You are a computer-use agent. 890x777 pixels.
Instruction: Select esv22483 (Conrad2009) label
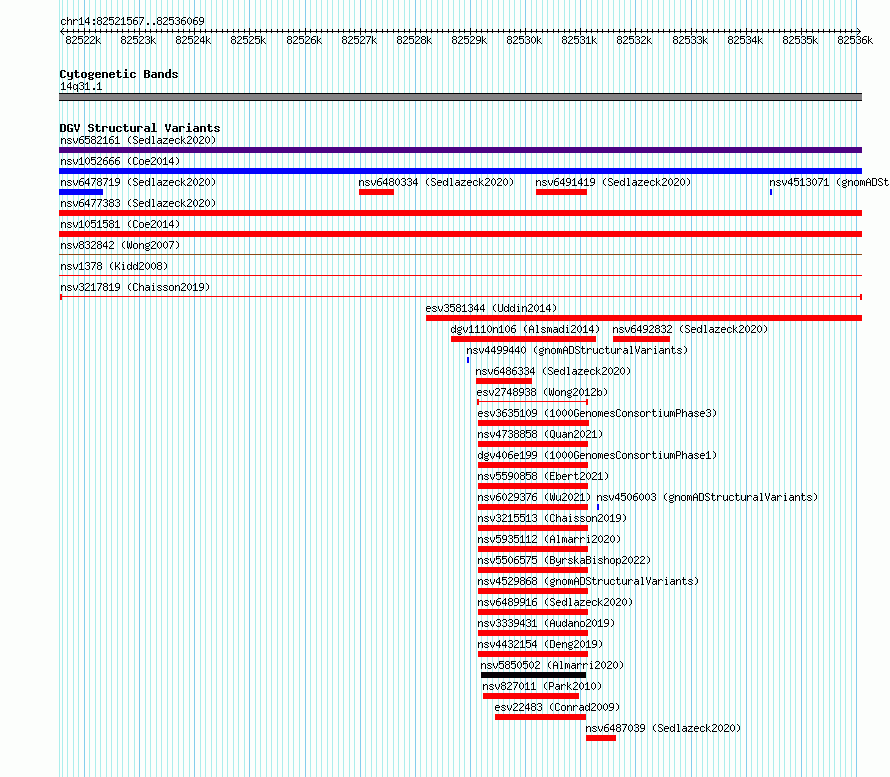(557, 707)
